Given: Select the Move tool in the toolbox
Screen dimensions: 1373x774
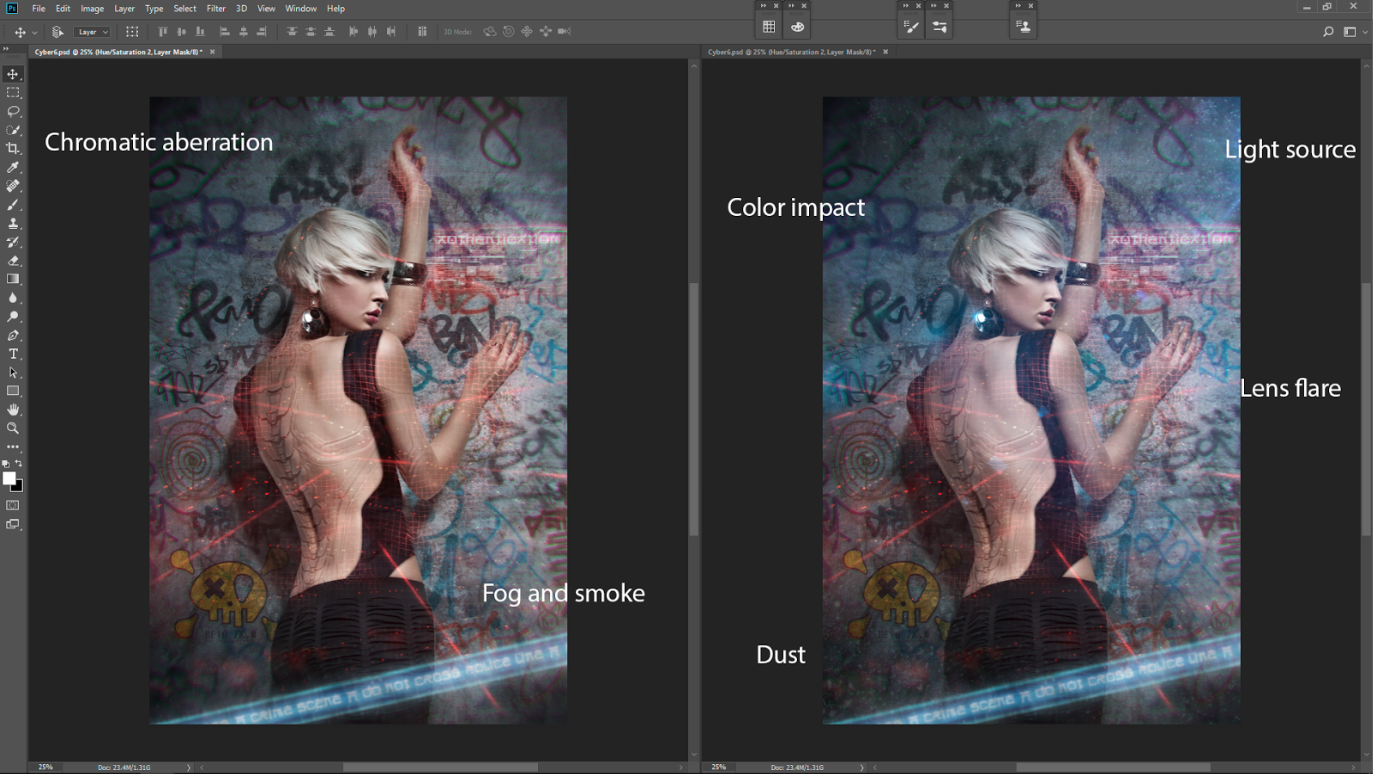Looking at the screenshot, I should click(x=13, y=74).
